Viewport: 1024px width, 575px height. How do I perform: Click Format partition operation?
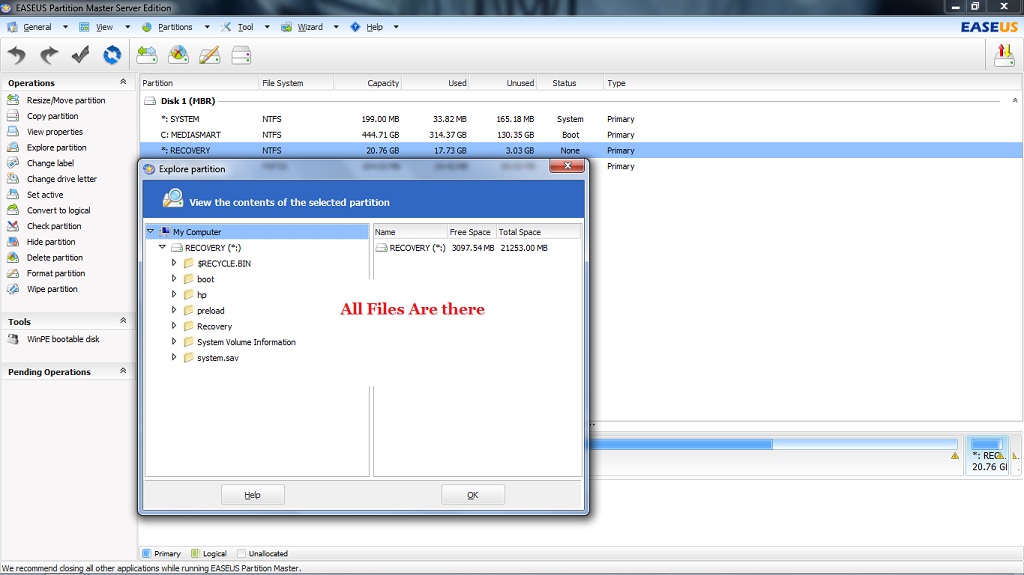[x=56, y=273]
